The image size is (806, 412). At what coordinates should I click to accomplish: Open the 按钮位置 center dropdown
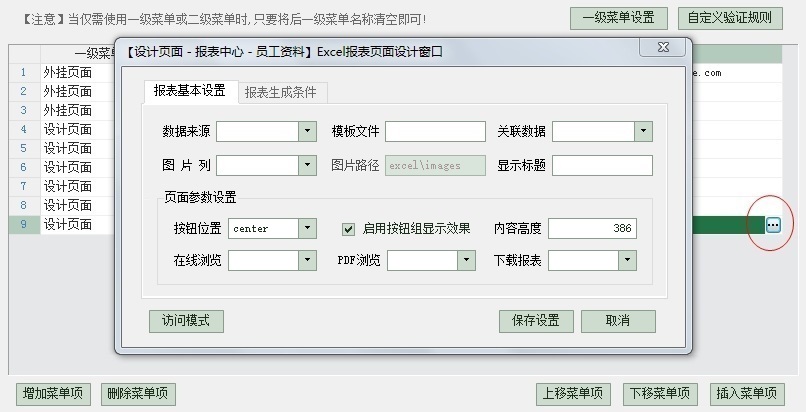coord(307,229)
